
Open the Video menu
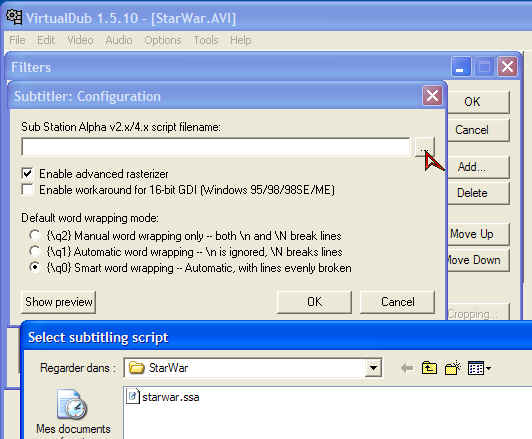[x=80, y=40]
